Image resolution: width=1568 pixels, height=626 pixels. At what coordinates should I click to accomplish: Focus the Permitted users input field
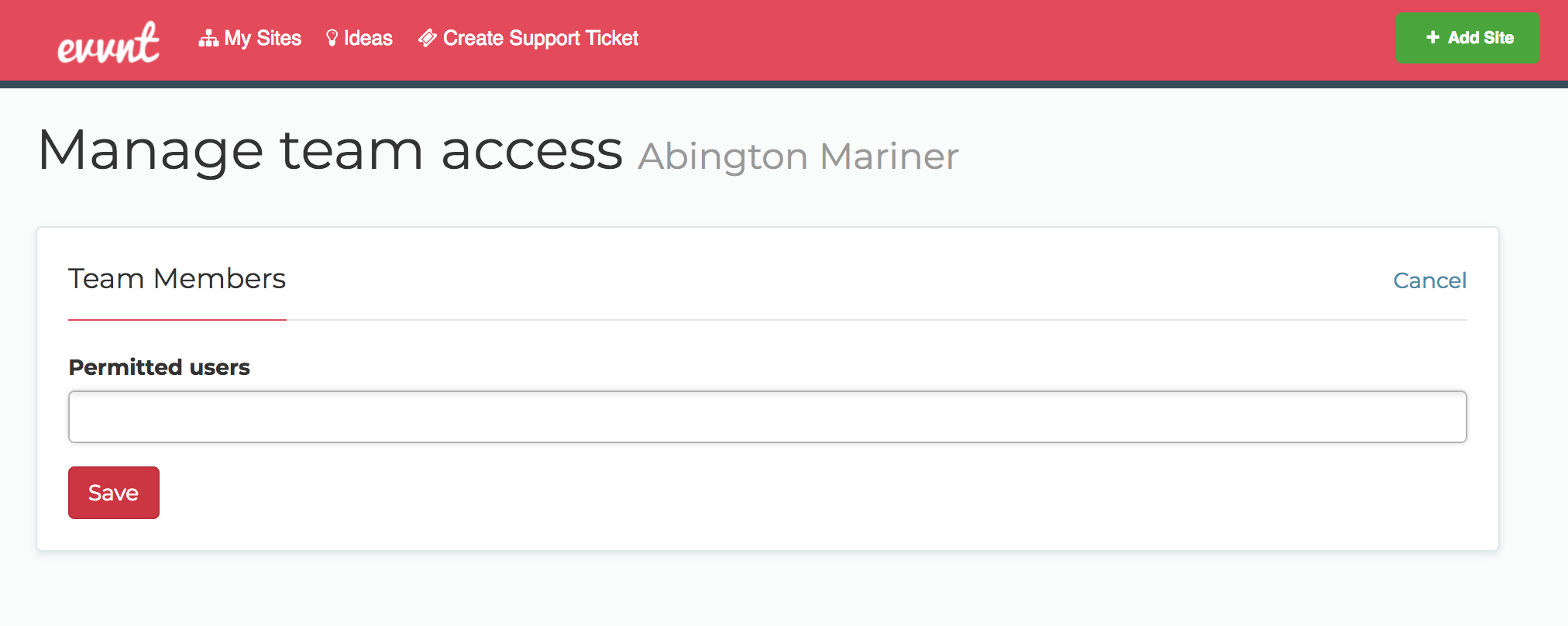pos(767,417)
